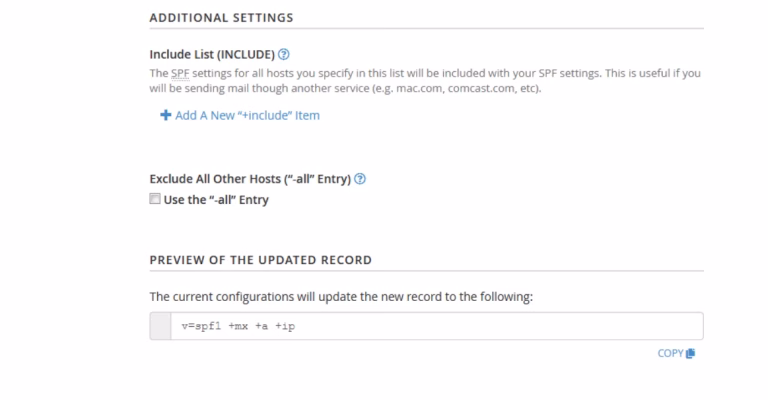Click the plus icon for adding include item

[x=165, y=115]
